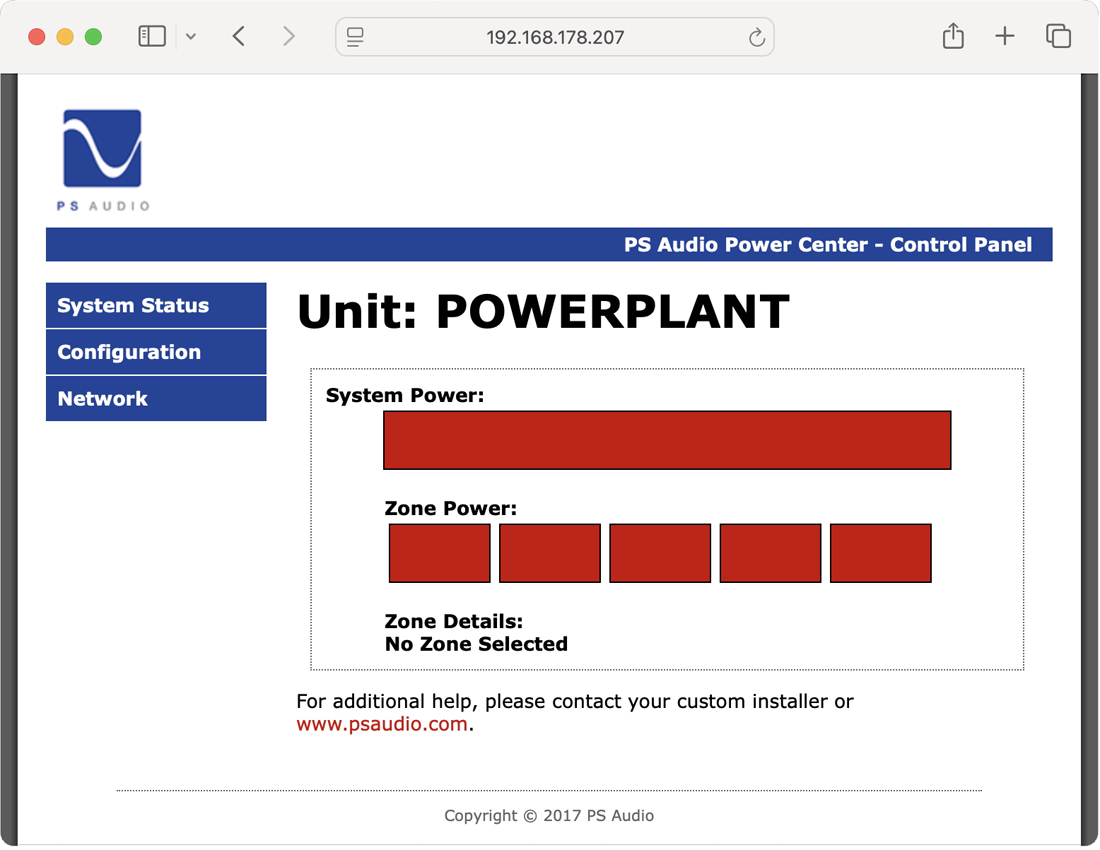Toggle the fourth Zone Power box
1100x850 pixels.
click(x=770, y=553)
